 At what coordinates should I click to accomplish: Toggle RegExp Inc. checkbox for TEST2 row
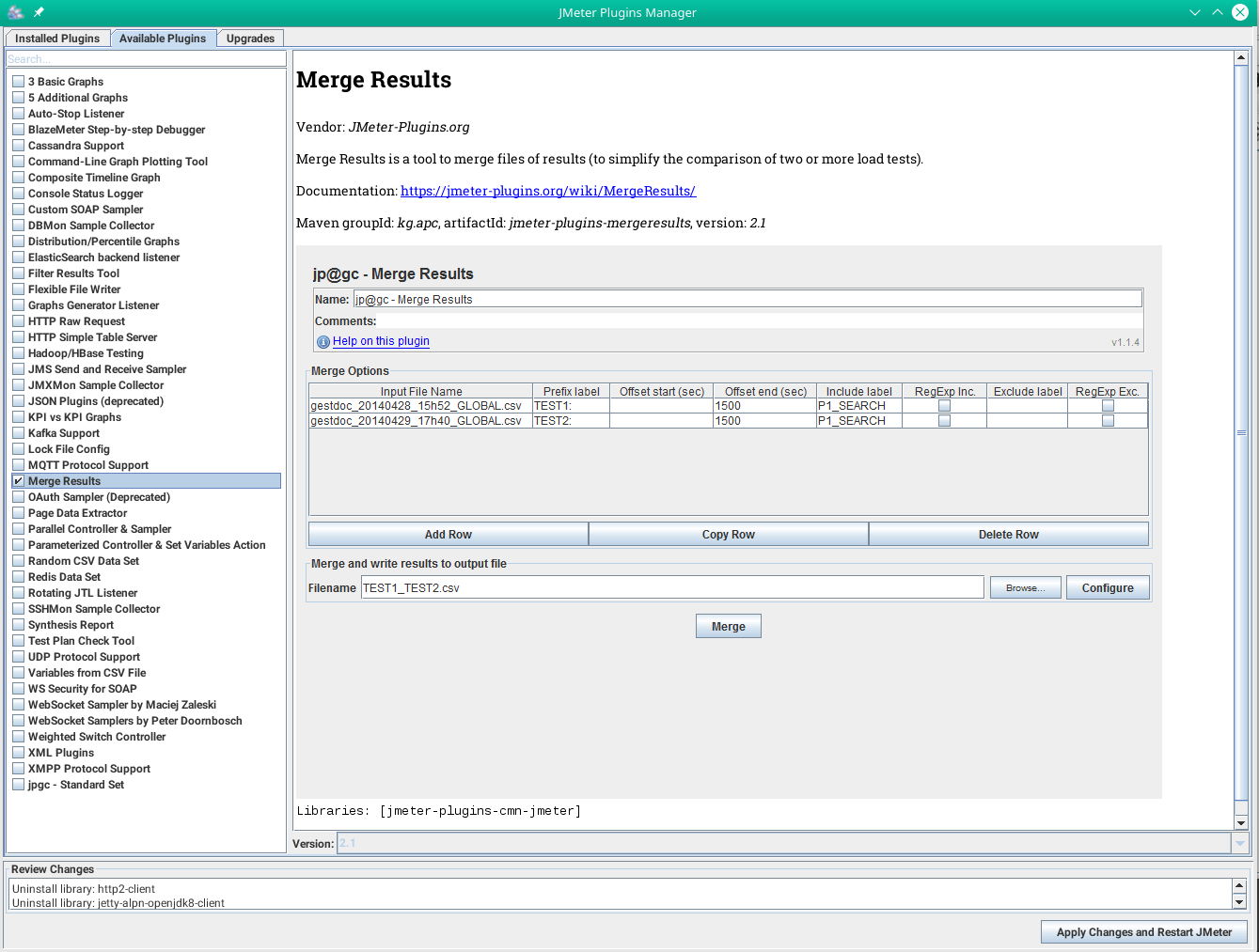(944, 421)
